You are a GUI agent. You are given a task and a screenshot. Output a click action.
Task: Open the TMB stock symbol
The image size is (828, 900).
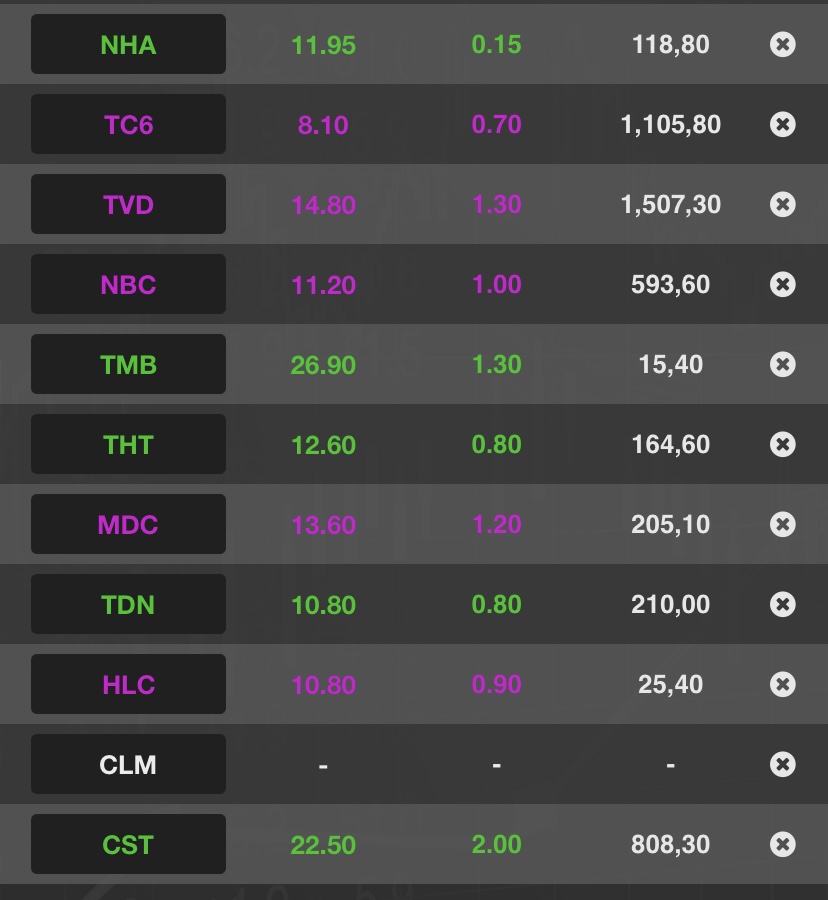(128, 364)
